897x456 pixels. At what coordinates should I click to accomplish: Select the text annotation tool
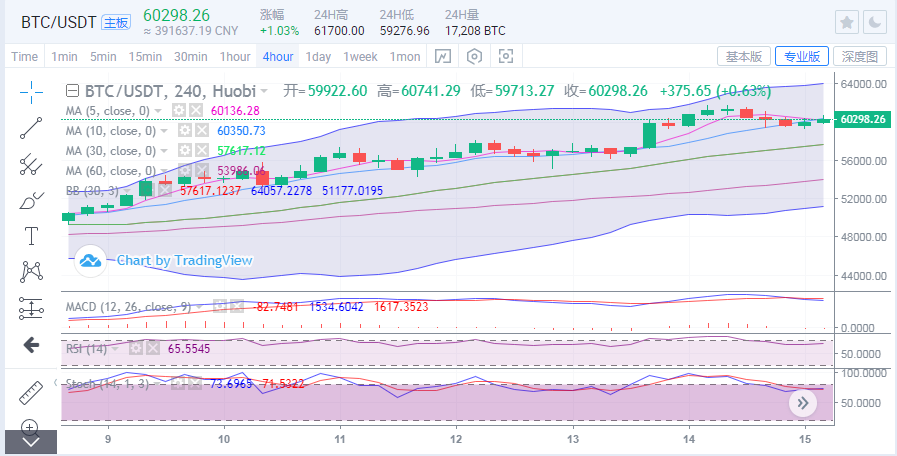31,235
